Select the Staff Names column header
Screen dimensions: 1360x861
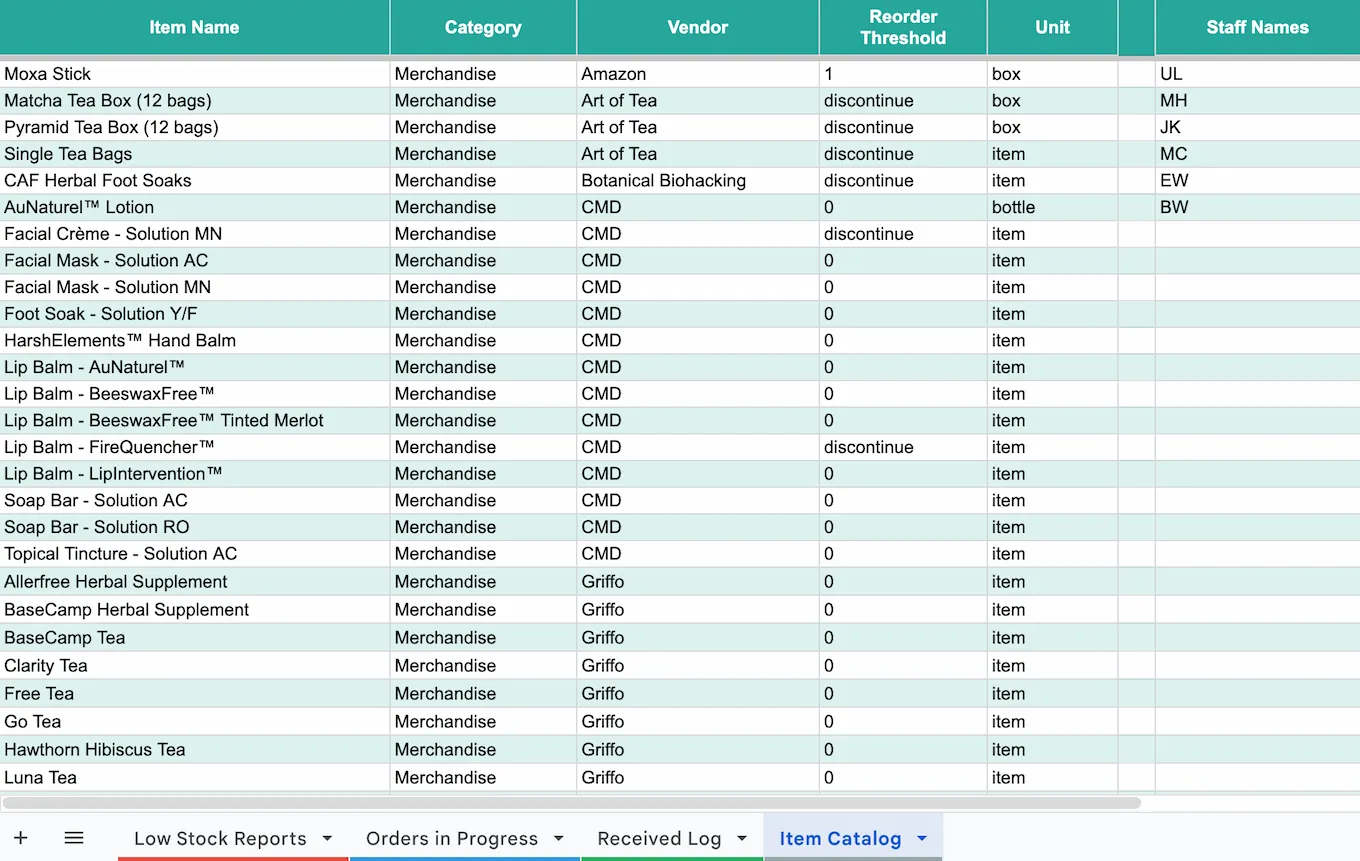pyautogui.click(x=1257, y=27)
